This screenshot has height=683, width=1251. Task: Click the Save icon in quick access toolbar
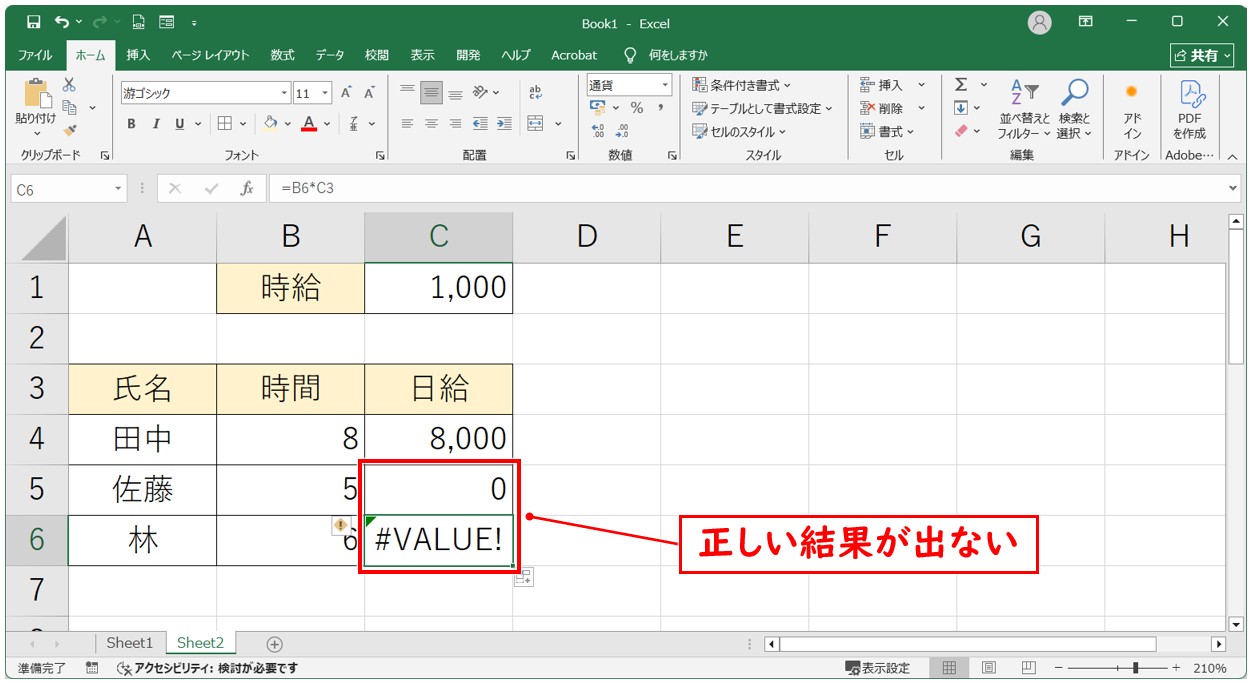tap(33, 22)
